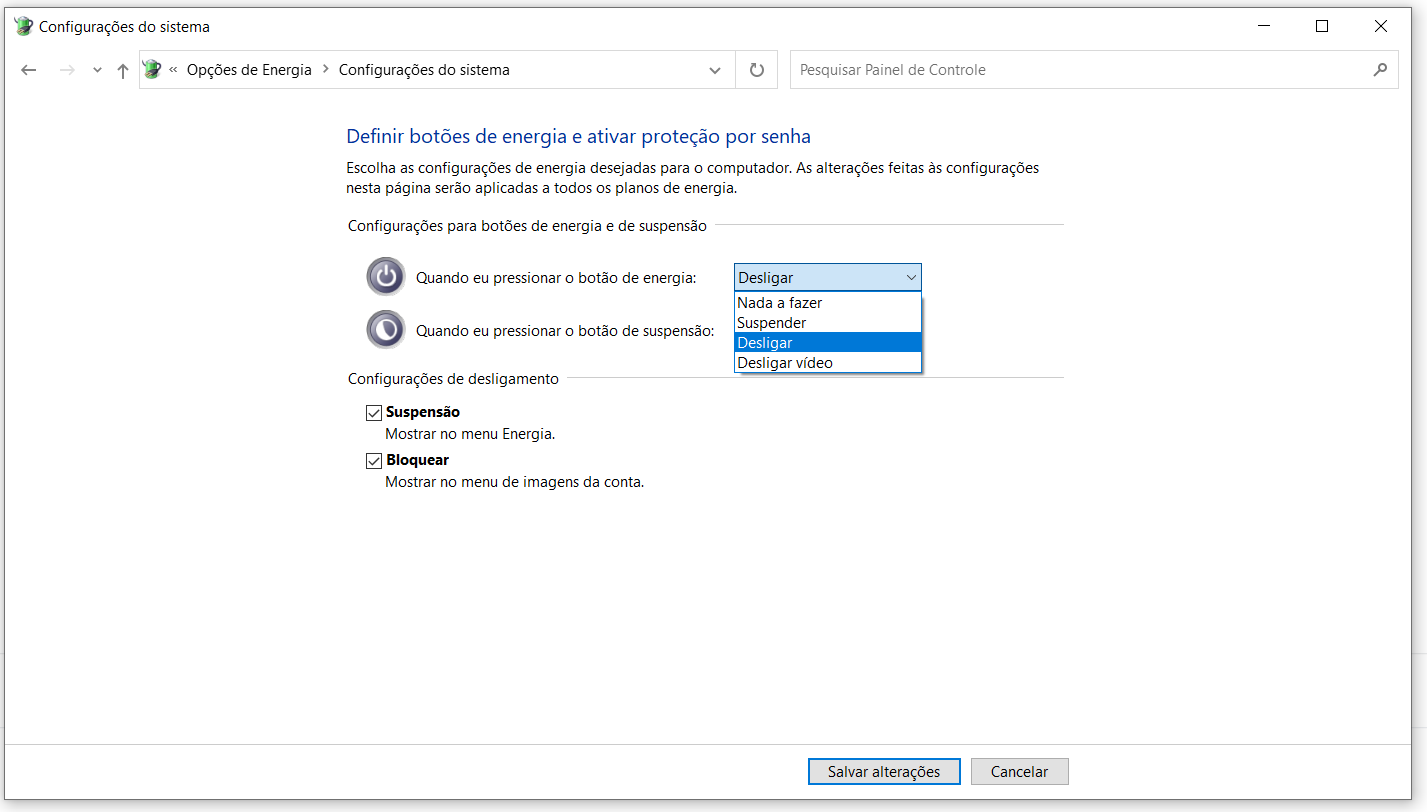
Task: Open the recent locations chevron
Action: [x=97, y=71]
